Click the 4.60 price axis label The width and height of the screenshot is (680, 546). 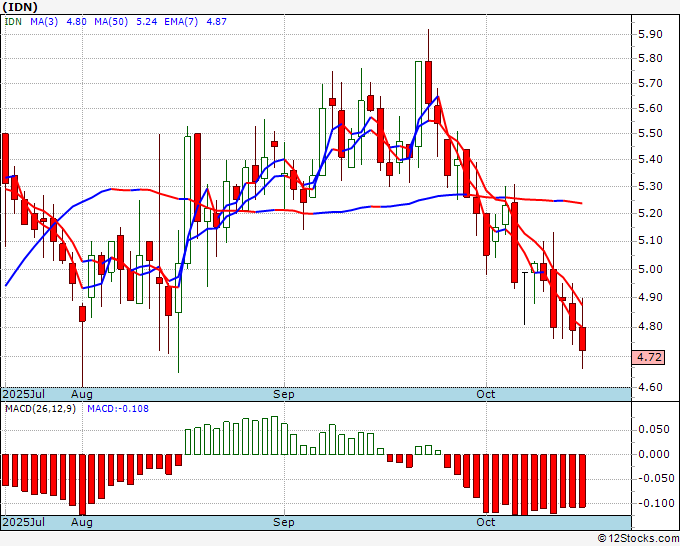click(x=651, y=387)
